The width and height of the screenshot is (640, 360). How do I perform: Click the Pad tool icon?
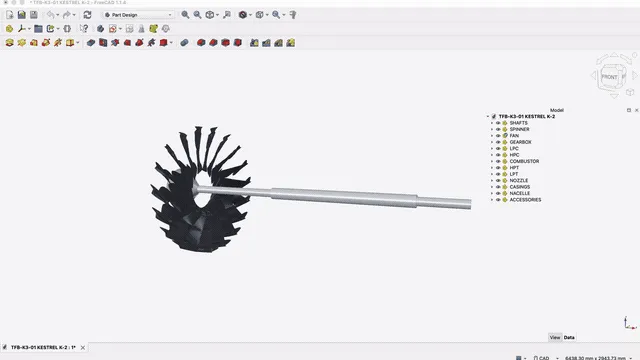9,42
